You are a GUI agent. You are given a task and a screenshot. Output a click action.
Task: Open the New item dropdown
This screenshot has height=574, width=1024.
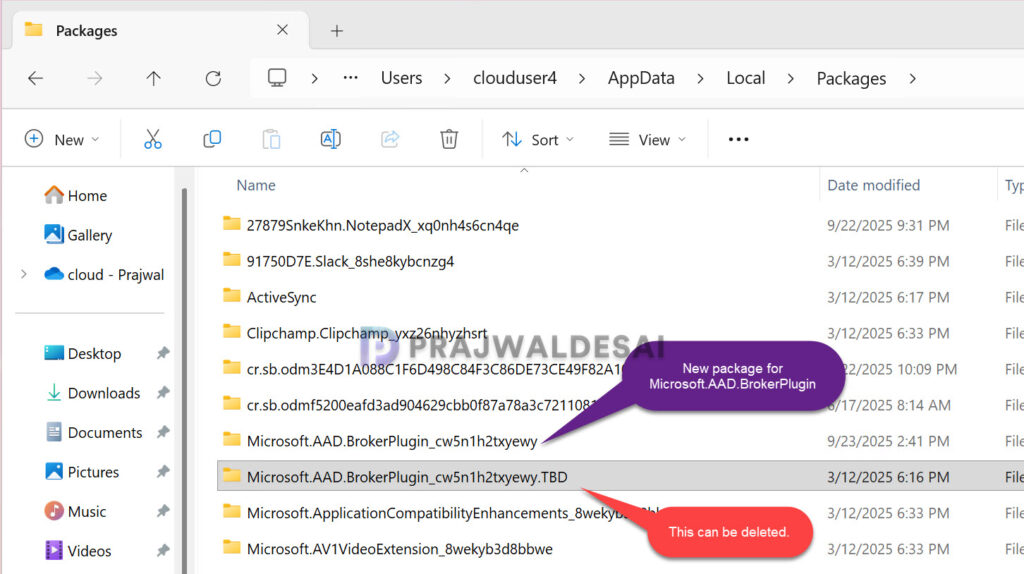pyautogui.click(x=62, y=139)
